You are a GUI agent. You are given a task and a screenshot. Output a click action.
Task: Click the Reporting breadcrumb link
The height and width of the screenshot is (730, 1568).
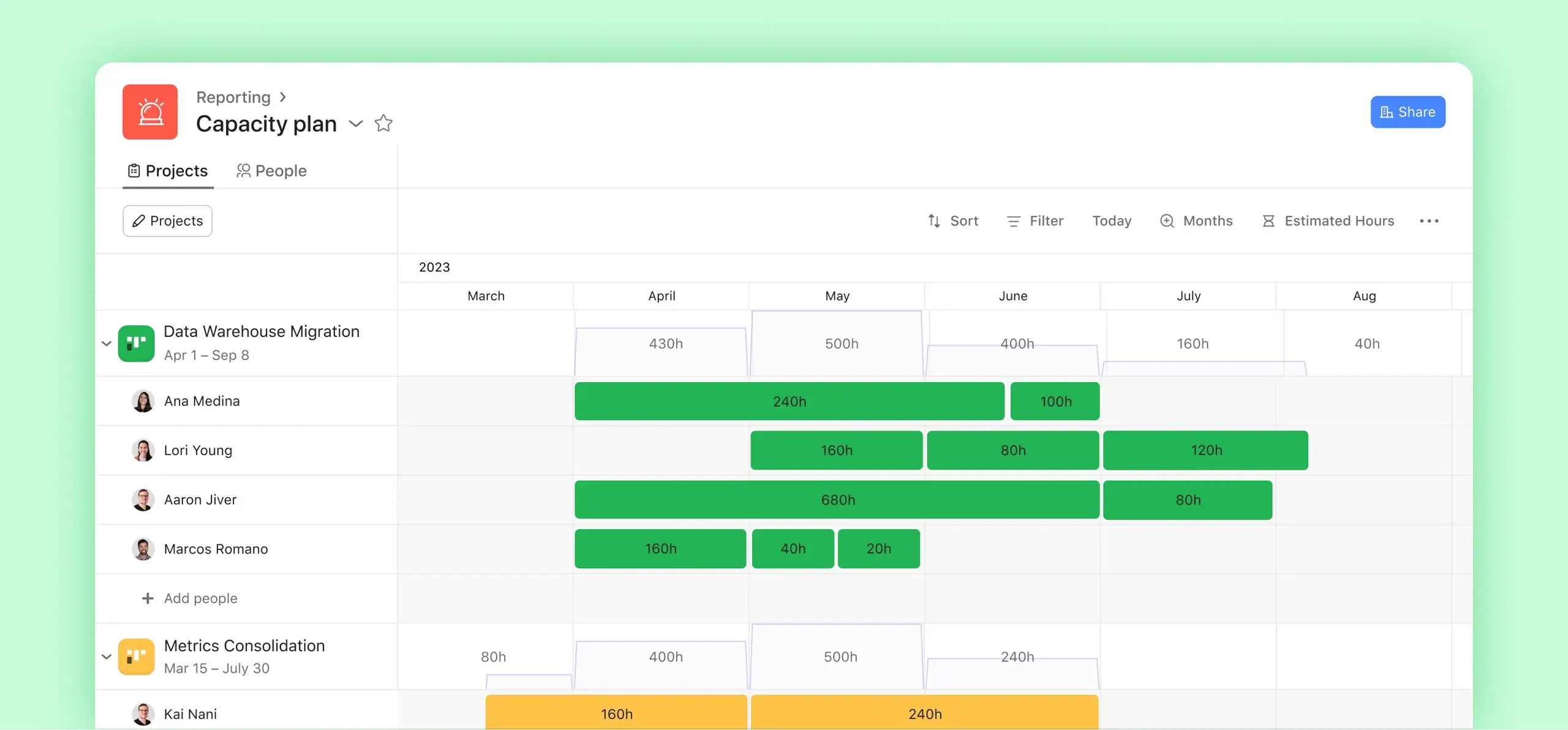pos(233,97)
